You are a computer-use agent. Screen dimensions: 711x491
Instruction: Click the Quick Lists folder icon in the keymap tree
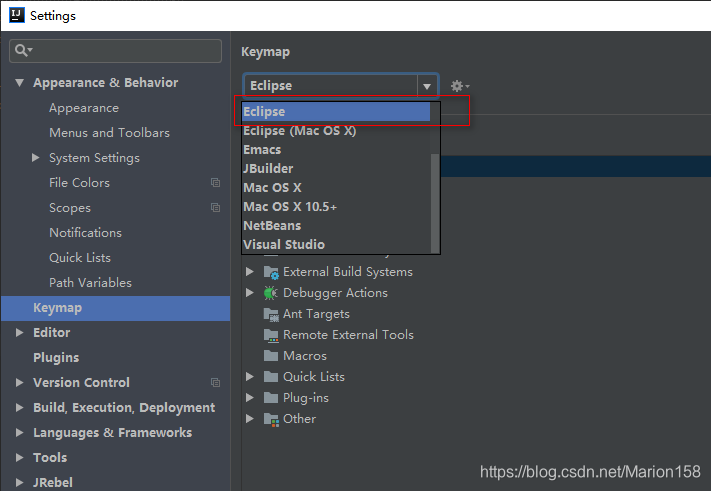(271, 376)
